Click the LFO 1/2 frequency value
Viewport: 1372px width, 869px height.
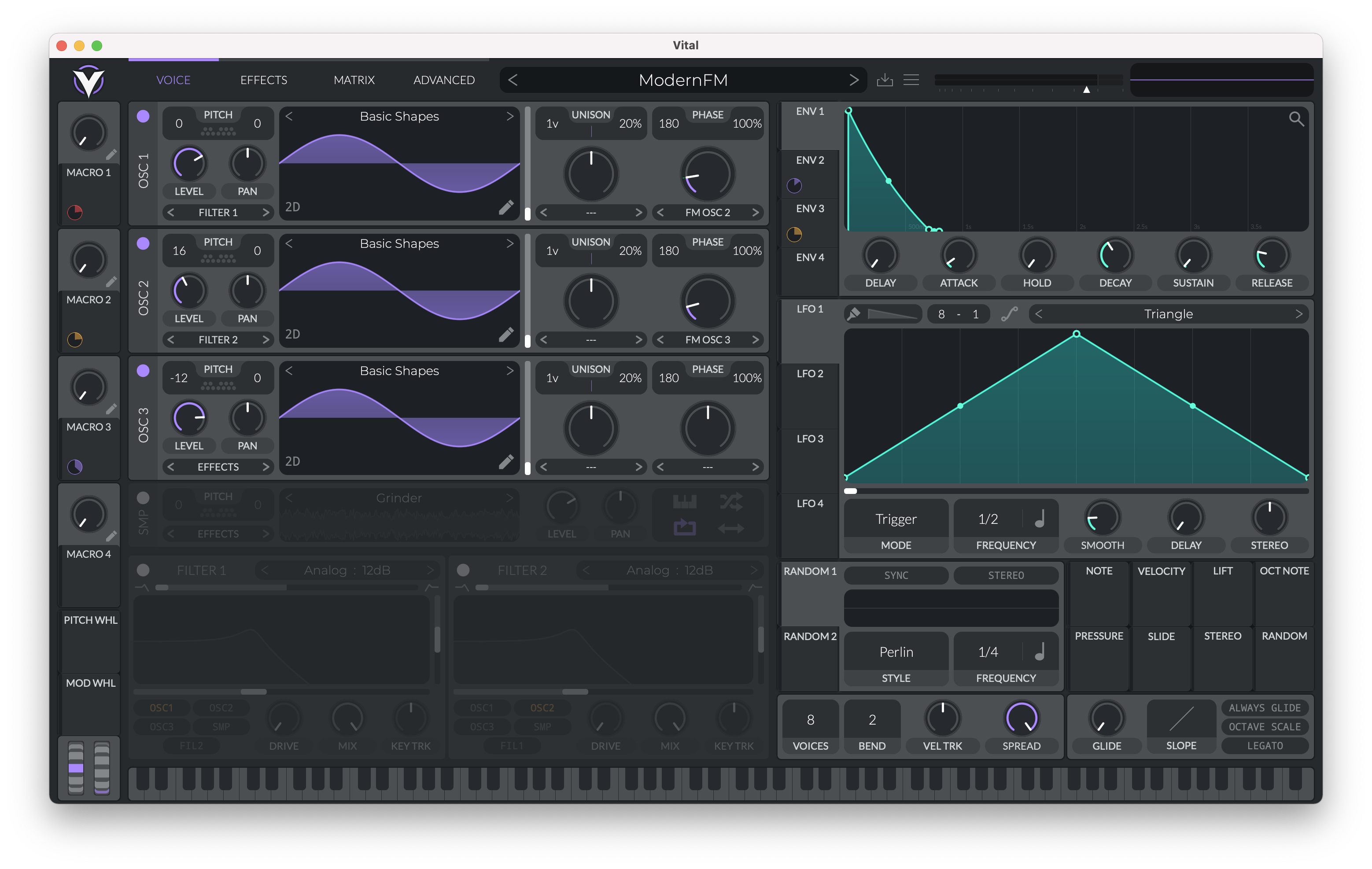coord(988,519)
